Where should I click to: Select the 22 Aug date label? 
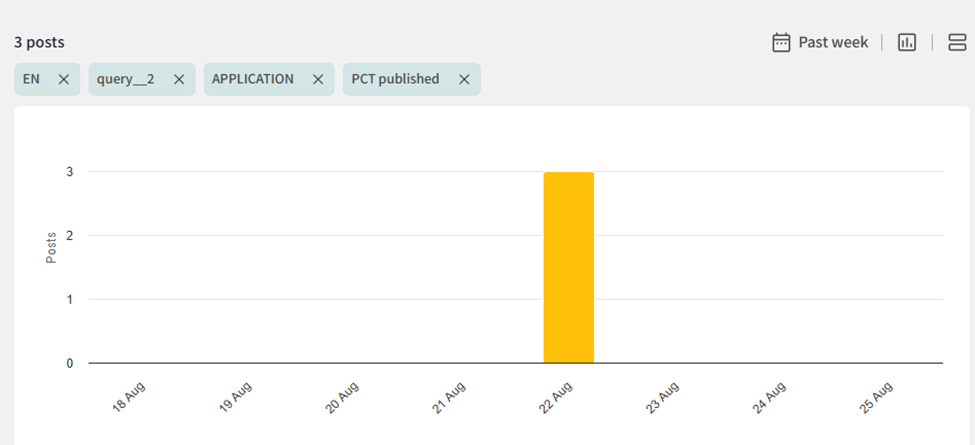click(556, 397)
